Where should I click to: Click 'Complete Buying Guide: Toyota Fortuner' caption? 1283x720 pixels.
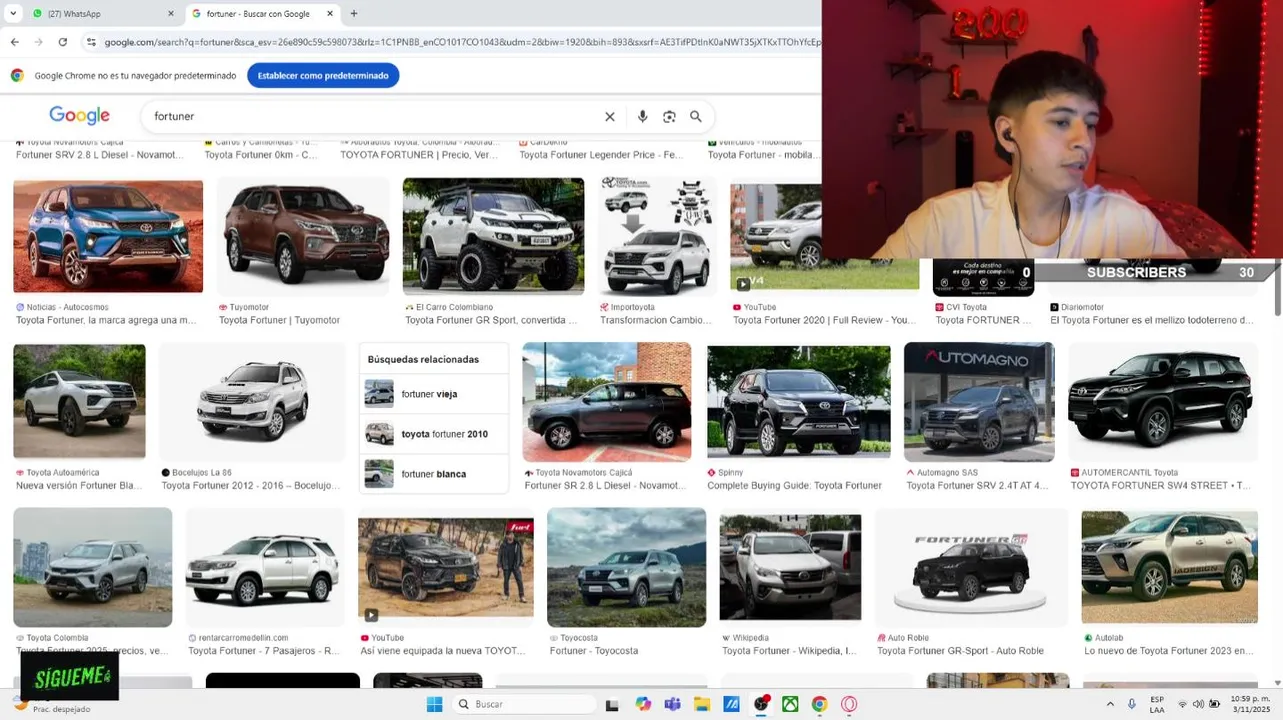(x=794, y=485)
